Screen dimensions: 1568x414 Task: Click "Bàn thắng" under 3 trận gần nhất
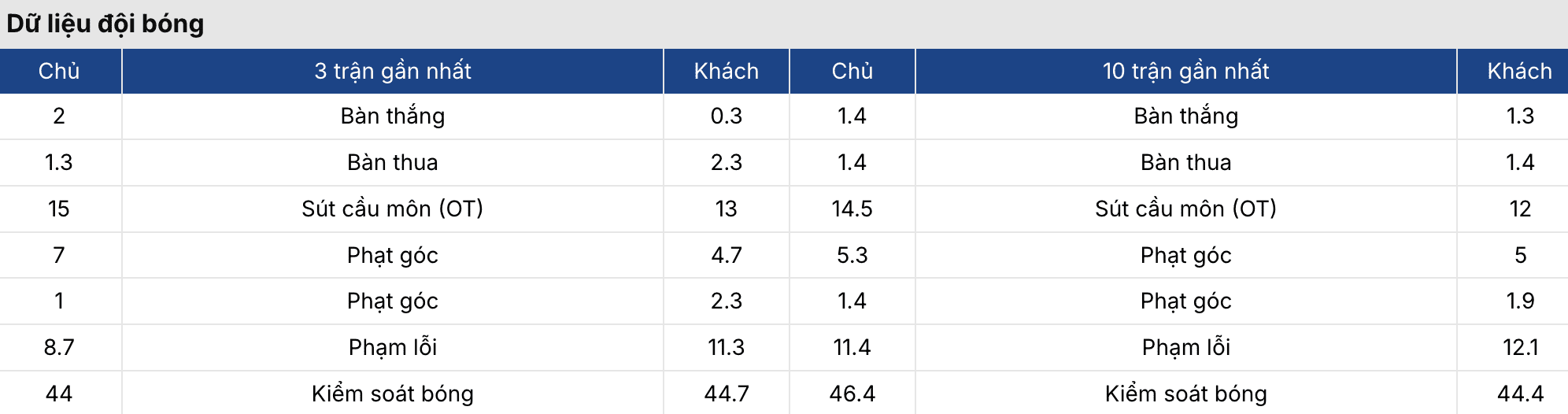point(393,116)
